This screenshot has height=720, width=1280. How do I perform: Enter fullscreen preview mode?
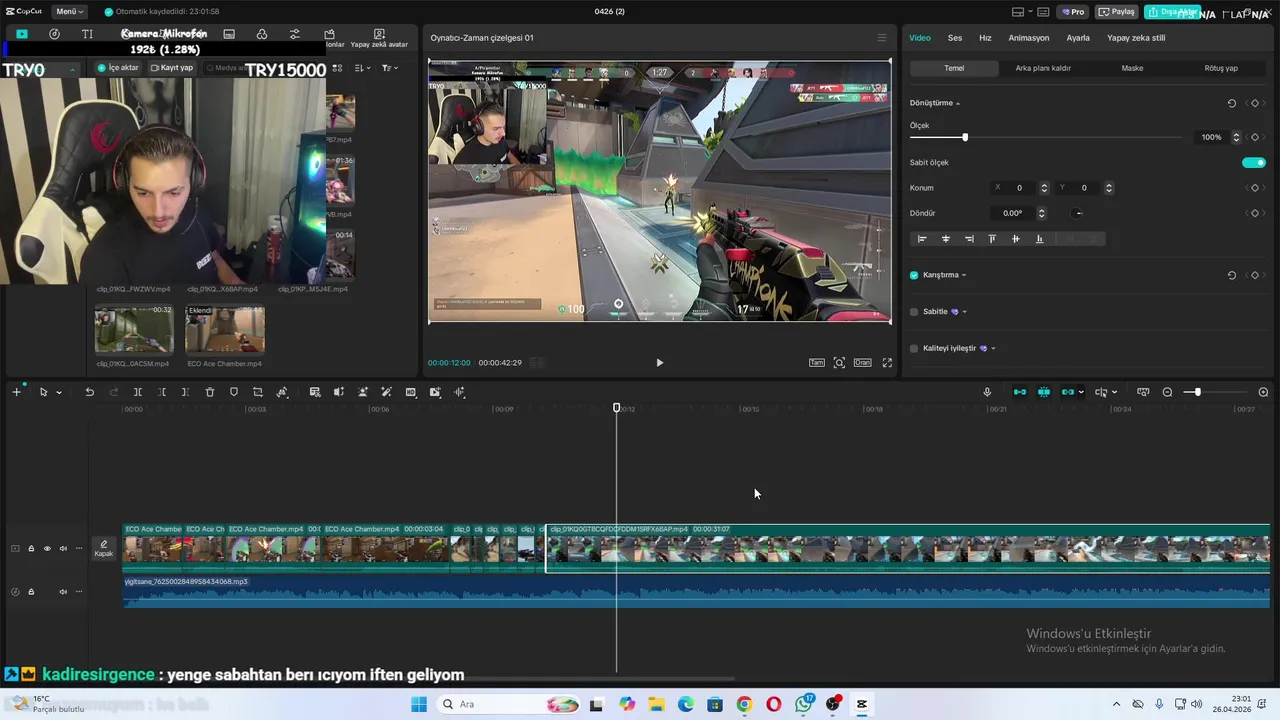(887, 363)
